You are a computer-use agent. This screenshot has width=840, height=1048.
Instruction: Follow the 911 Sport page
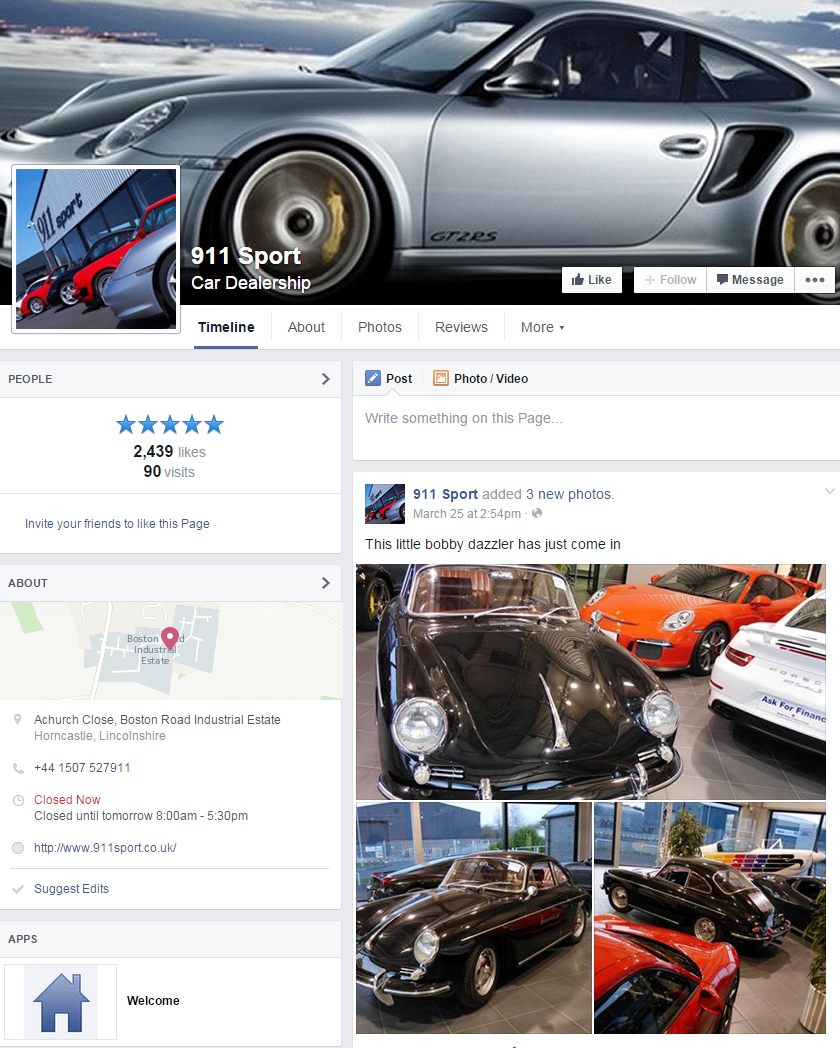point(670,279)
